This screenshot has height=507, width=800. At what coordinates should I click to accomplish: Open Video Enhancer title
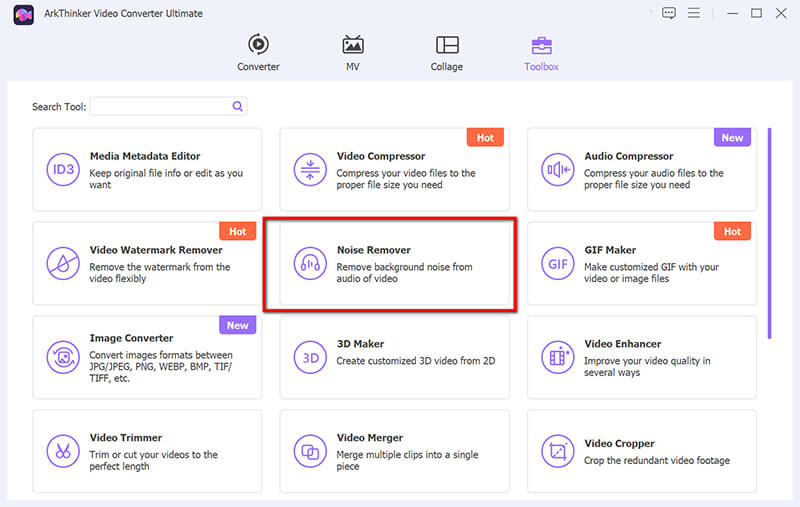click(x=622, y=344)
